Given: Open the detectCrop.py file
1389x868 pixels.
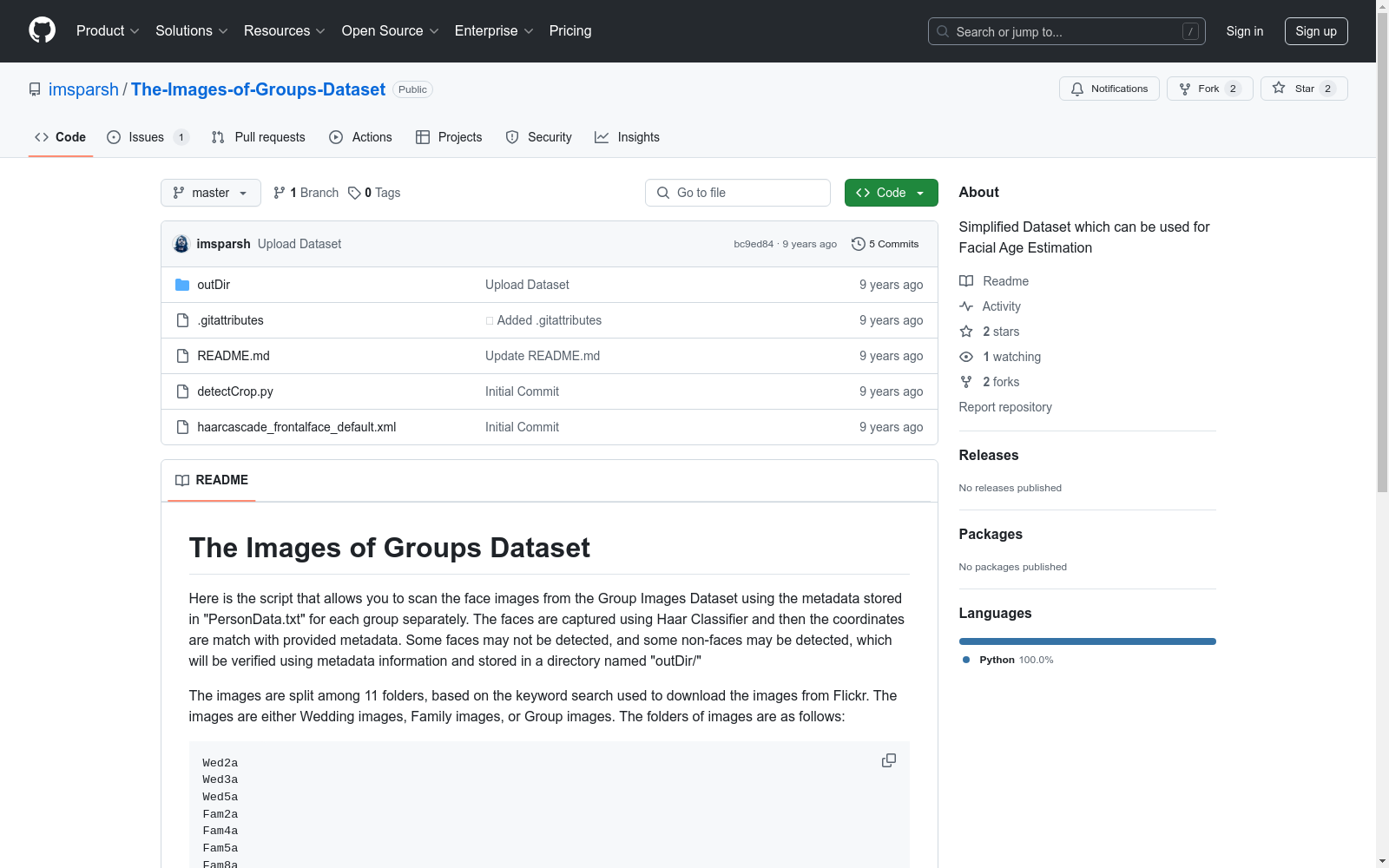Looking at the screenshot, I should [235, 391].
